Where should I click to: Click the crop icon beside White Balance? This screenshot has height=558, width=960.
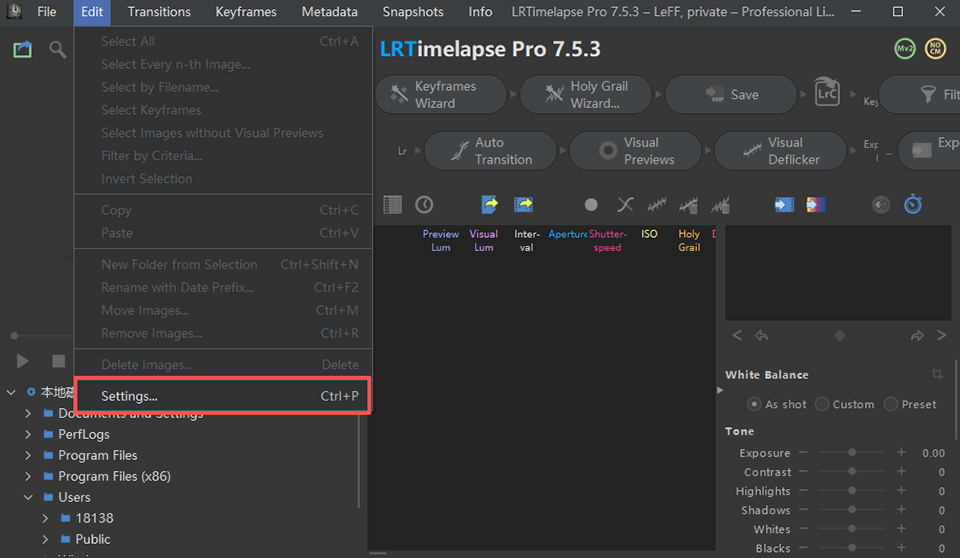click(x=937, y=374)
